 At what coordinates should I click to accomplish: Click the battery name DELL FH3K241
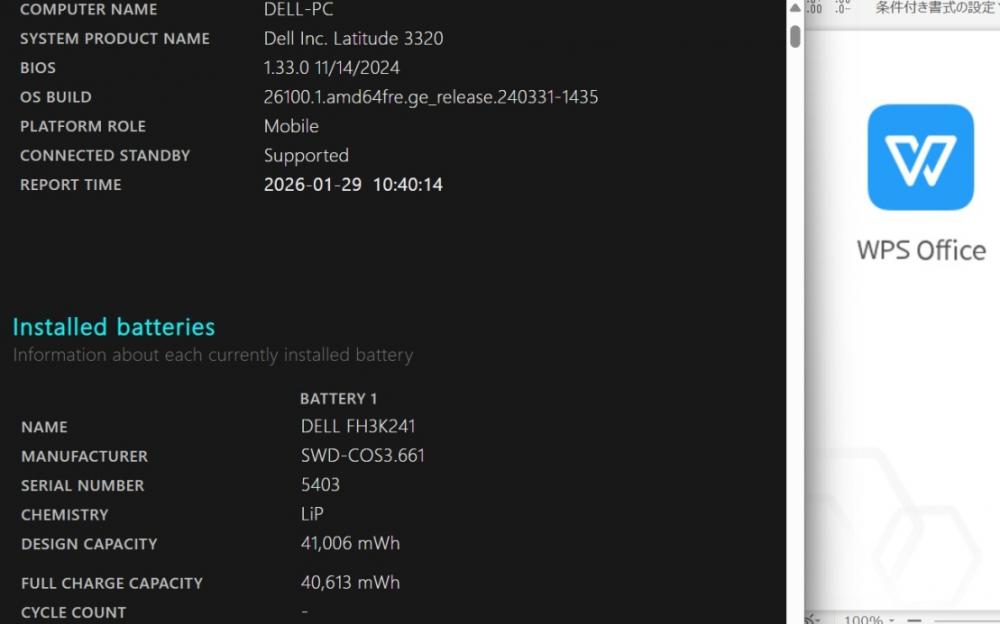pos(358,426)
